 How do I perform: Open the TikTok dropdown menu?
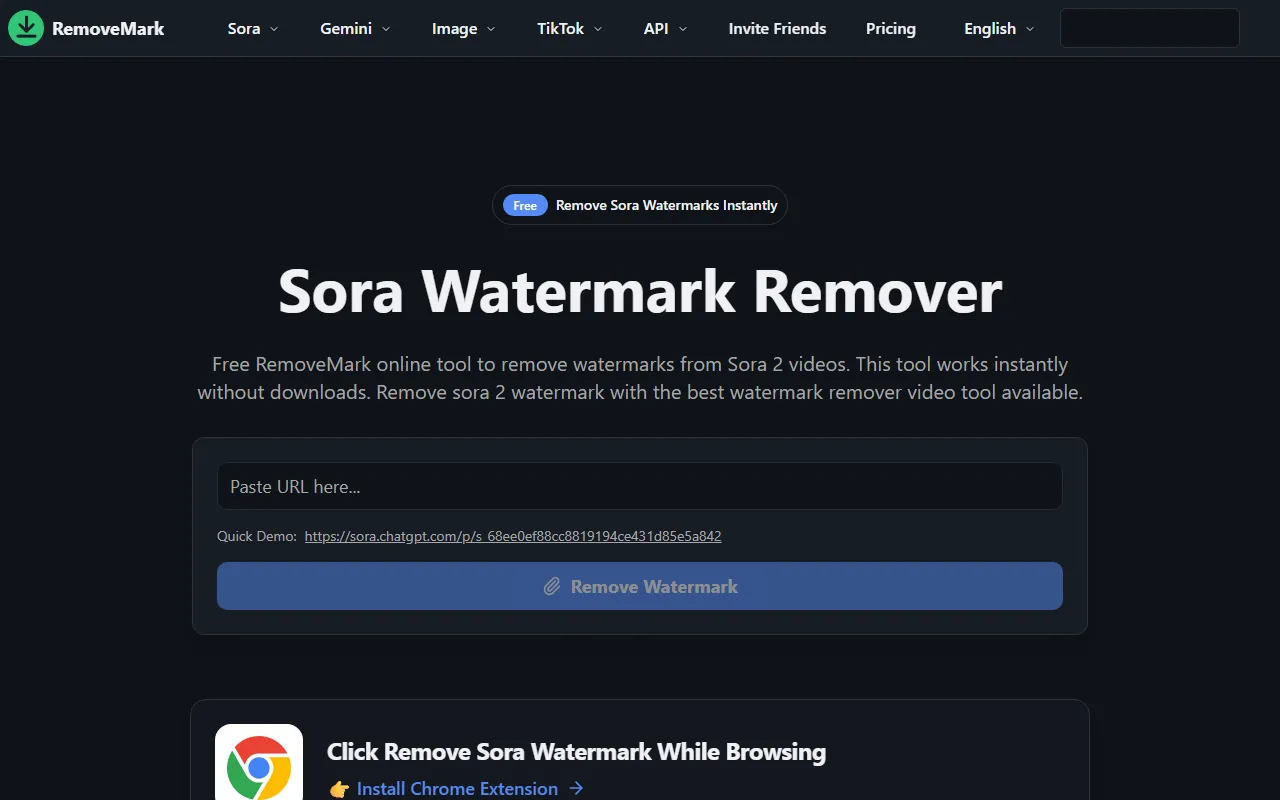click(x=570, y=29)
